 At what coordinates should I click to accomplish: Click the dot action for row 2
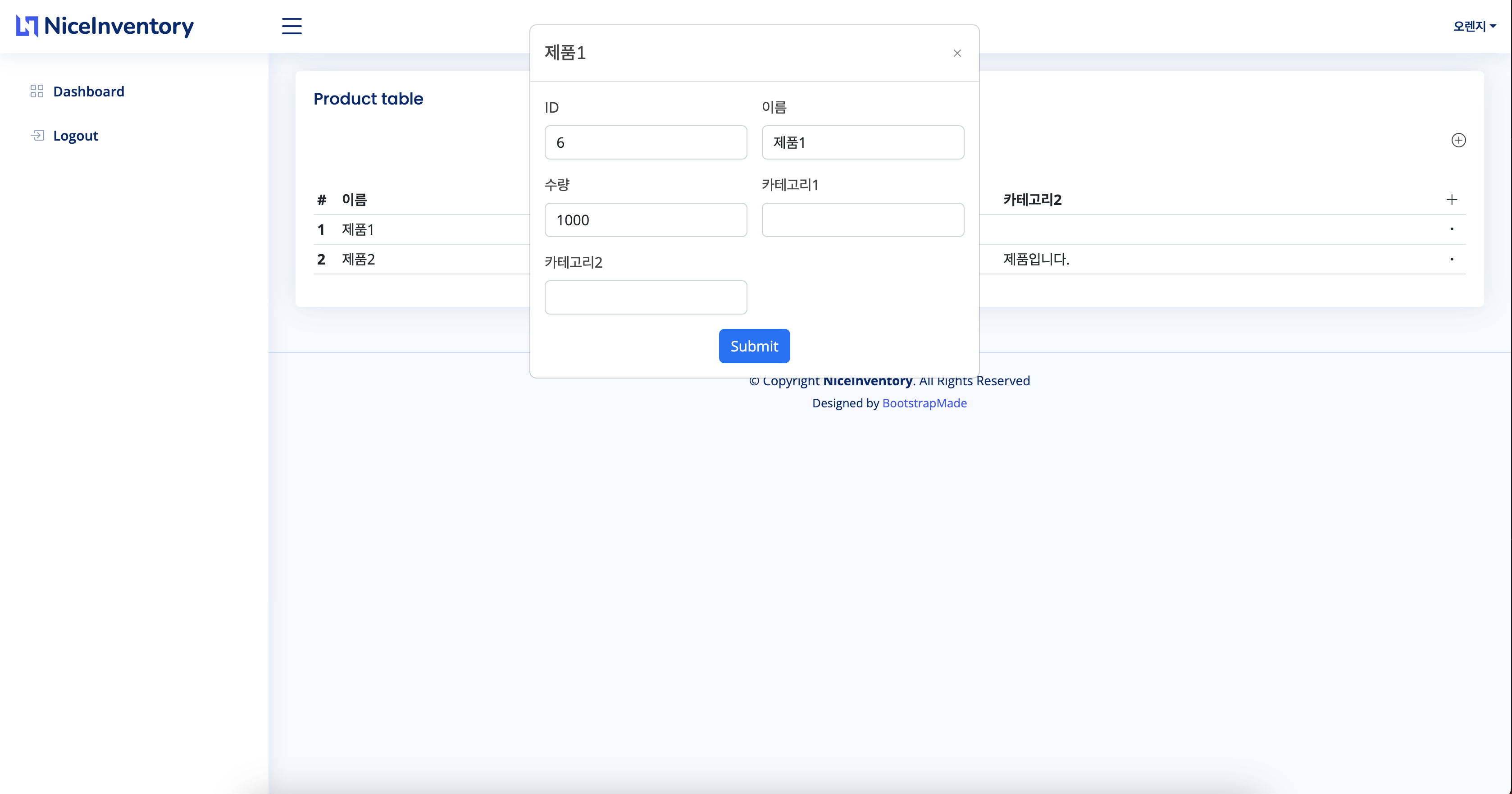click(x=1452, y=259)
